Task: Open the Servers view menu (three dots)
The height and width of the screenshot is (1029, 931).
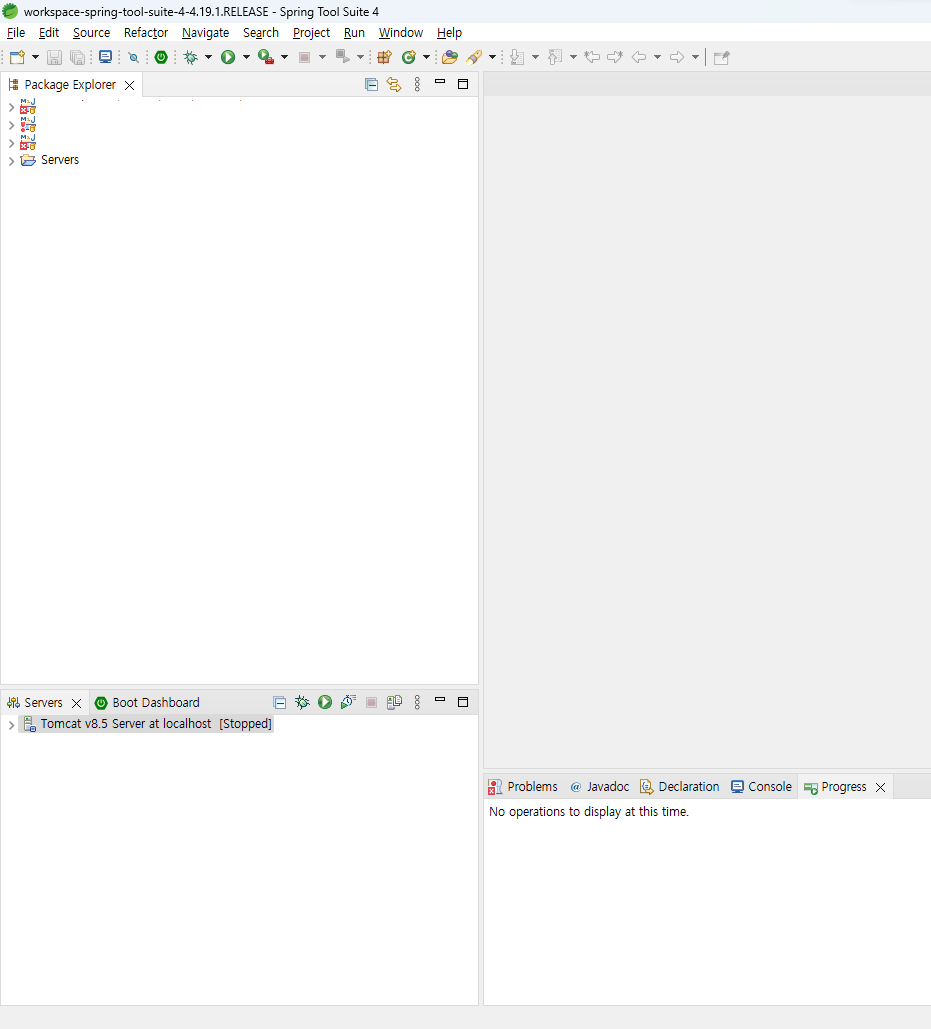Action: click(x=417, y=703)
